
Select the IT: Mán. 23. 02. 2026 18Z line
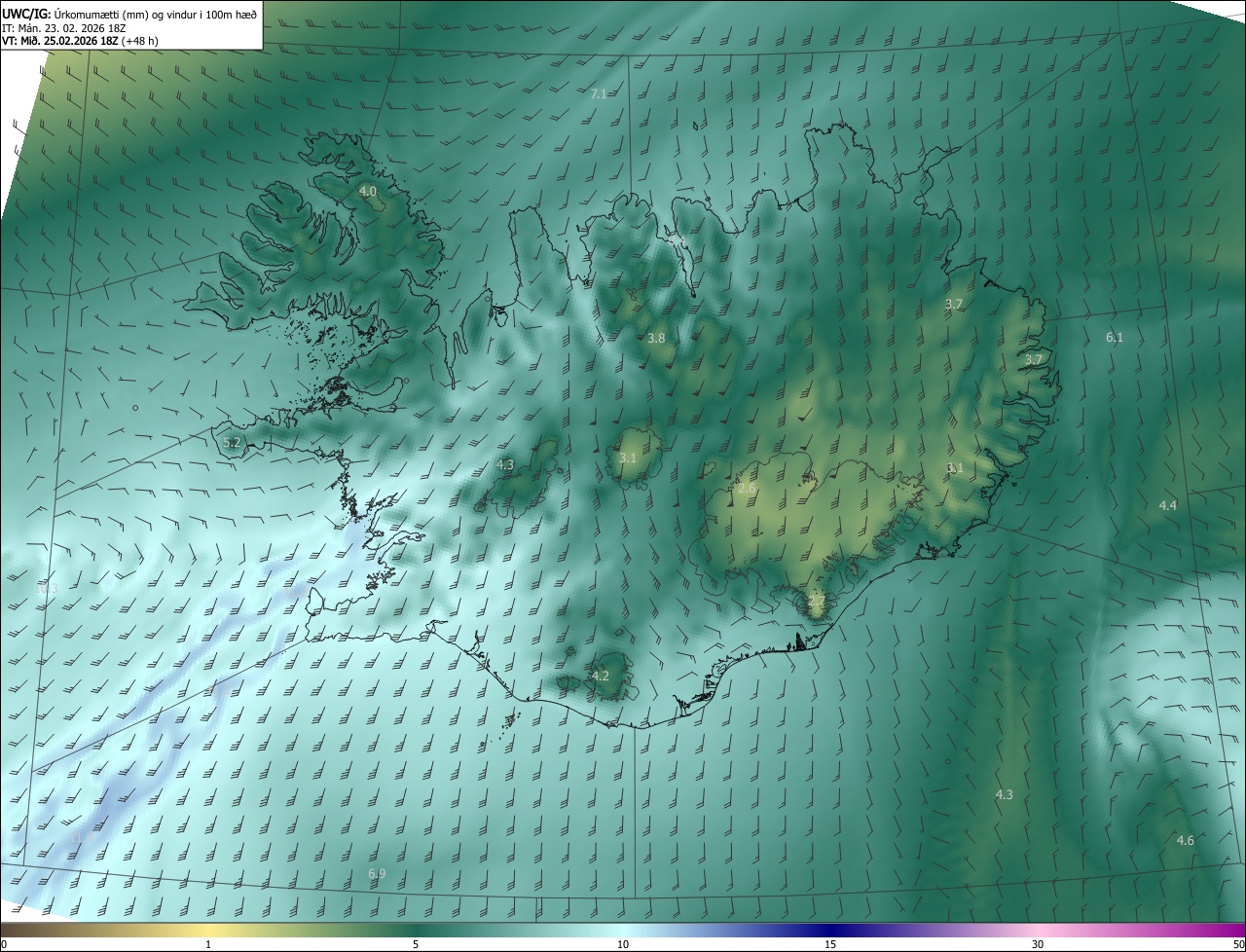66,27
